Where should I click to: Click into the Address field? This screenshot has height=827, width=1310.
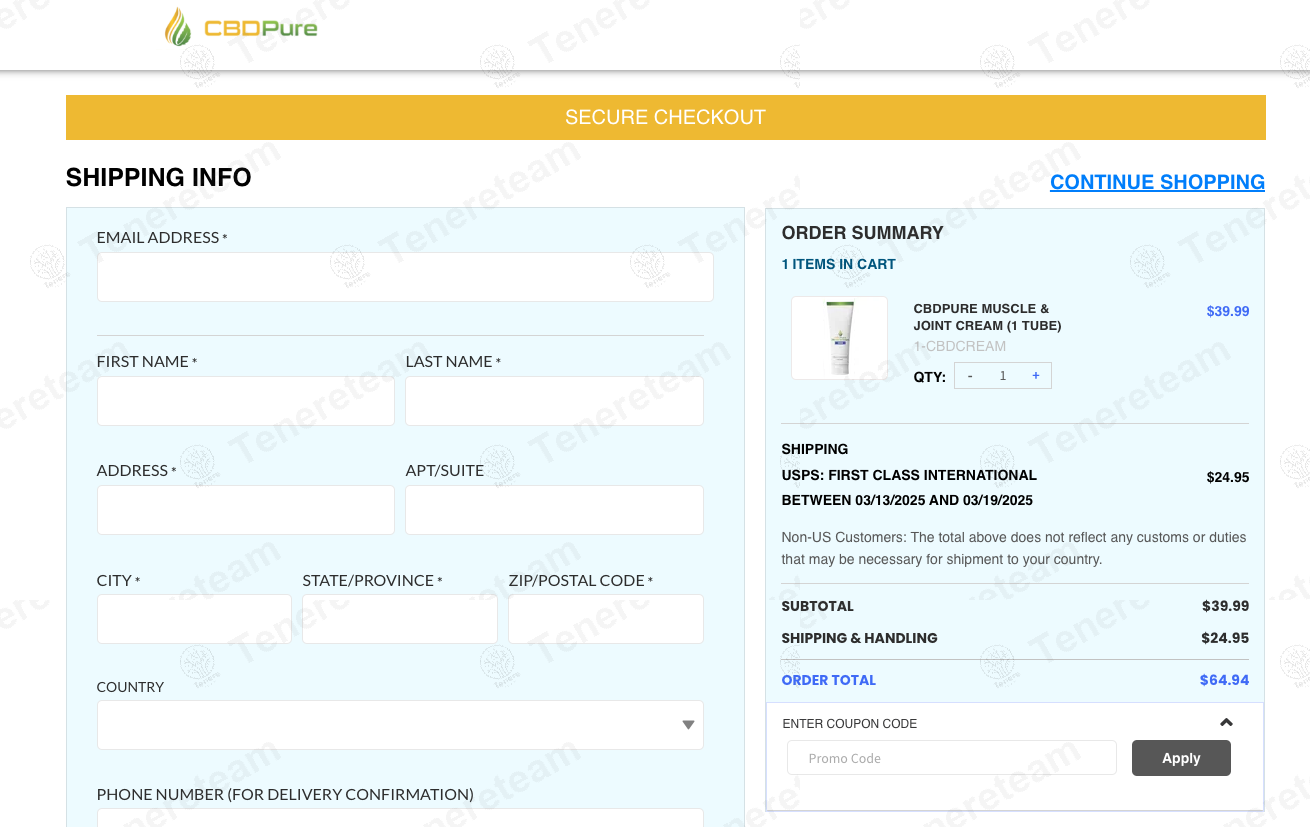click(x=245, y=510)
